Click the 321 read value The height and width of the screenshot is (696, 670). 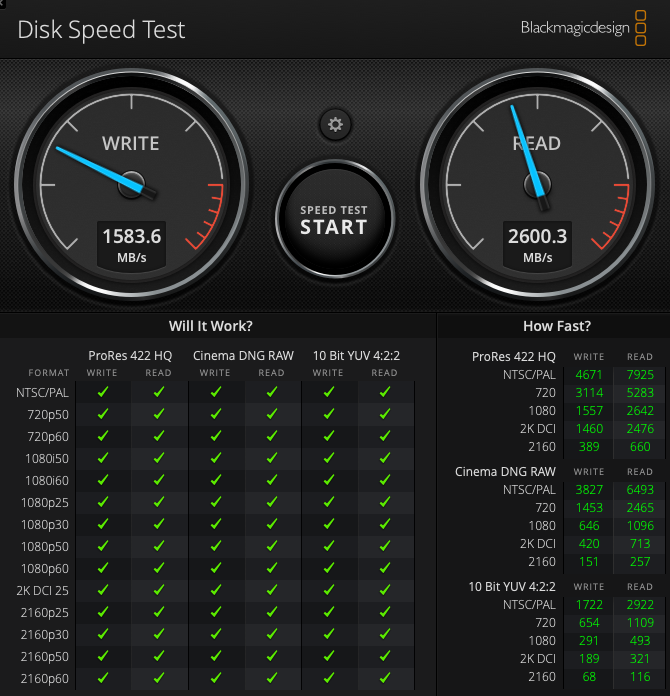coord(640,659)
